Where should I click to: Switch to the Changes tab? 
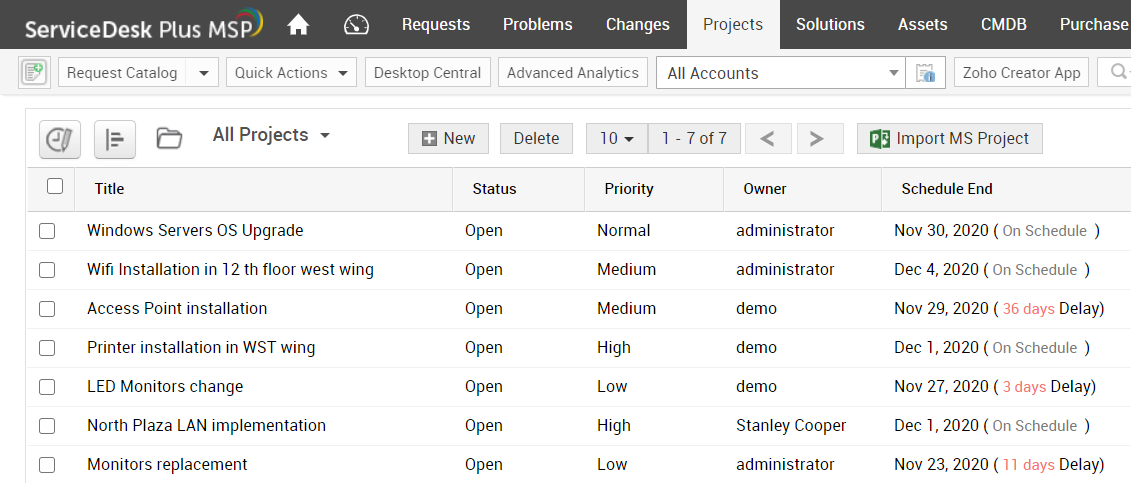pos(637,24)
